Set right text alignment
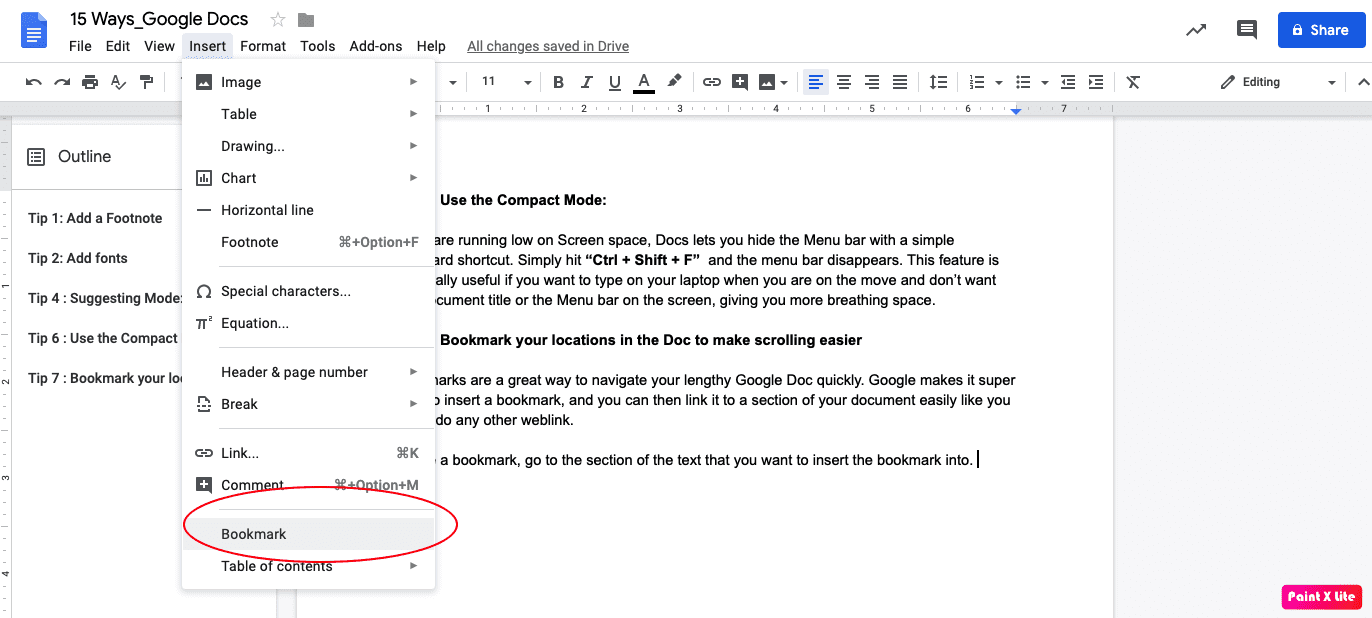 click(x=872, y=82)
